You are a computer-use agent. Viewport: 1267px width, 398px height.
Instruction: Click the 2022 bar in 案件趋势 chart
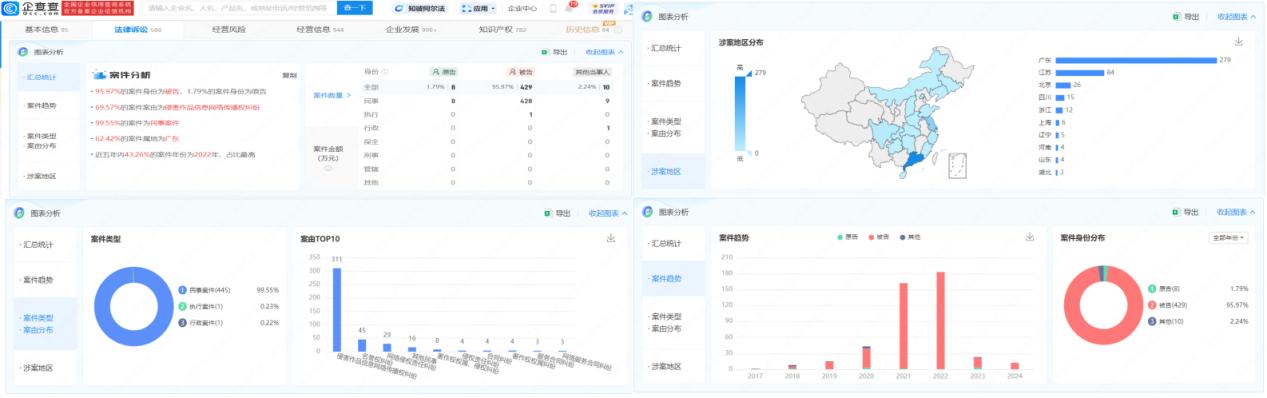pos(940,320)
